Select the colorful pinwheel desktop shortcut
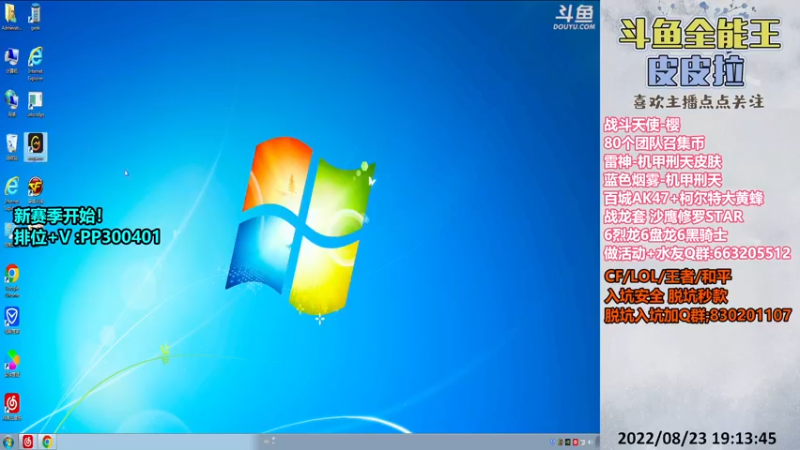The width and height of the screenshot is (800, 450). (x=12, y=364)
